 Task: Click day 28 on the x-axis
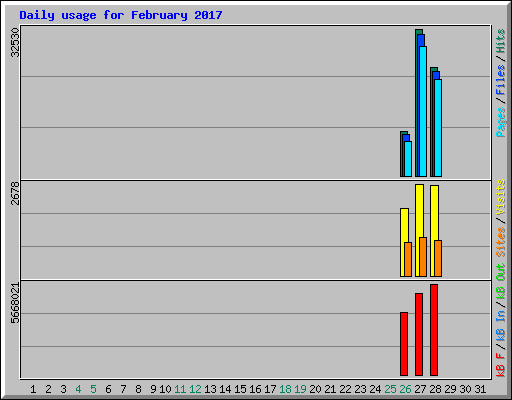(435, 389)
